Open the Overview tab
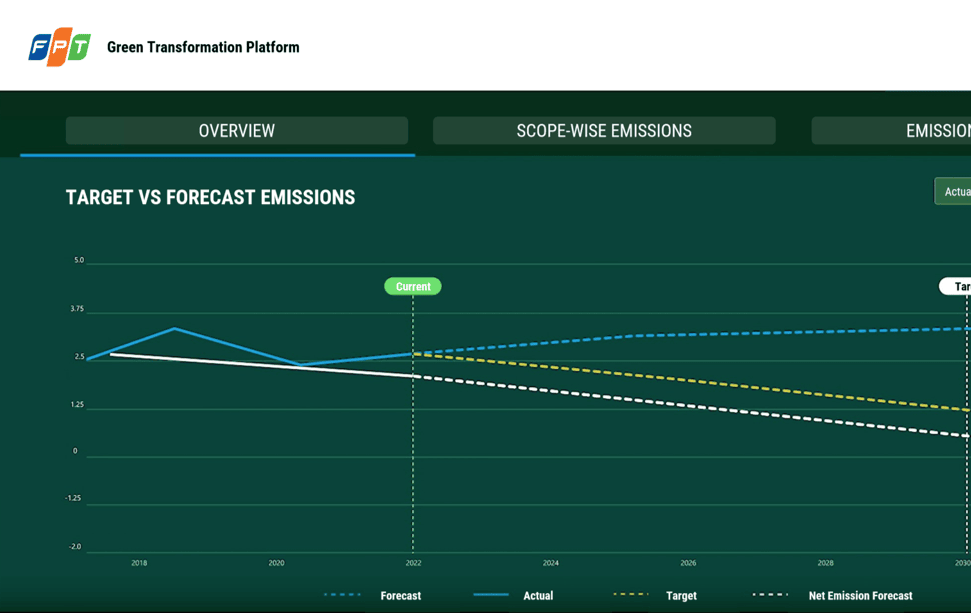This screenshot has height=613, width=971. (x=237, y=131)
